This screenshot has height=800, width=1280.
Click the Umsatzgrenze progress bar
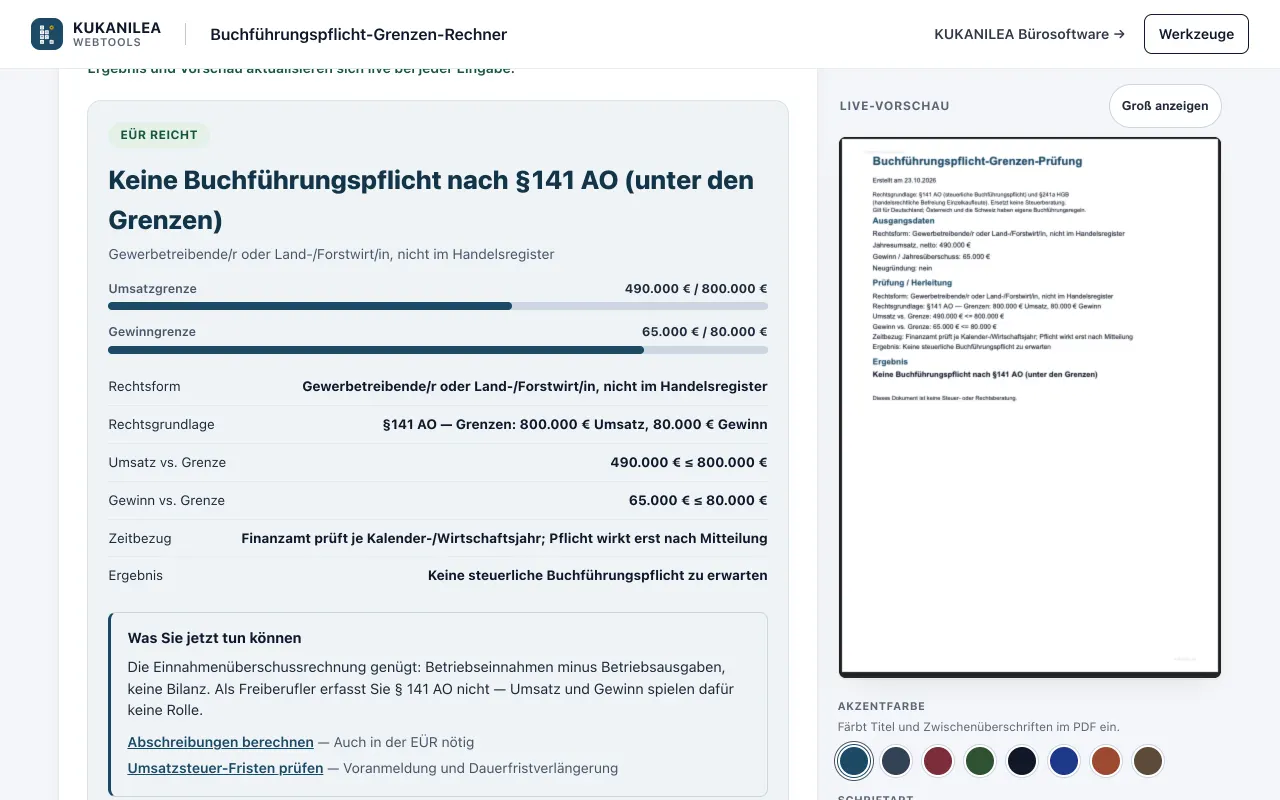(438, 306)
